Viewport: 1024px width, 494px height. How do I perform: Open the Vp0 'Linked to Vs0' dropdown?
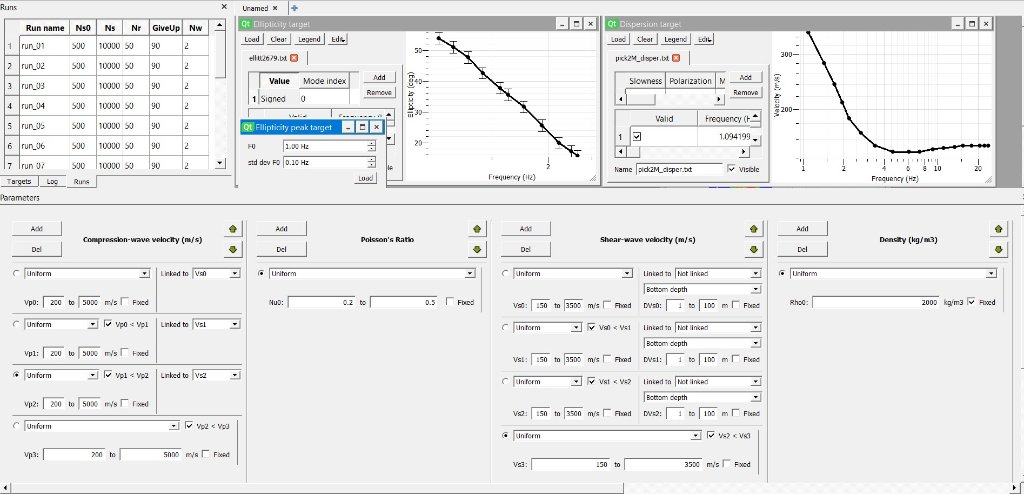tap(216, 273)
